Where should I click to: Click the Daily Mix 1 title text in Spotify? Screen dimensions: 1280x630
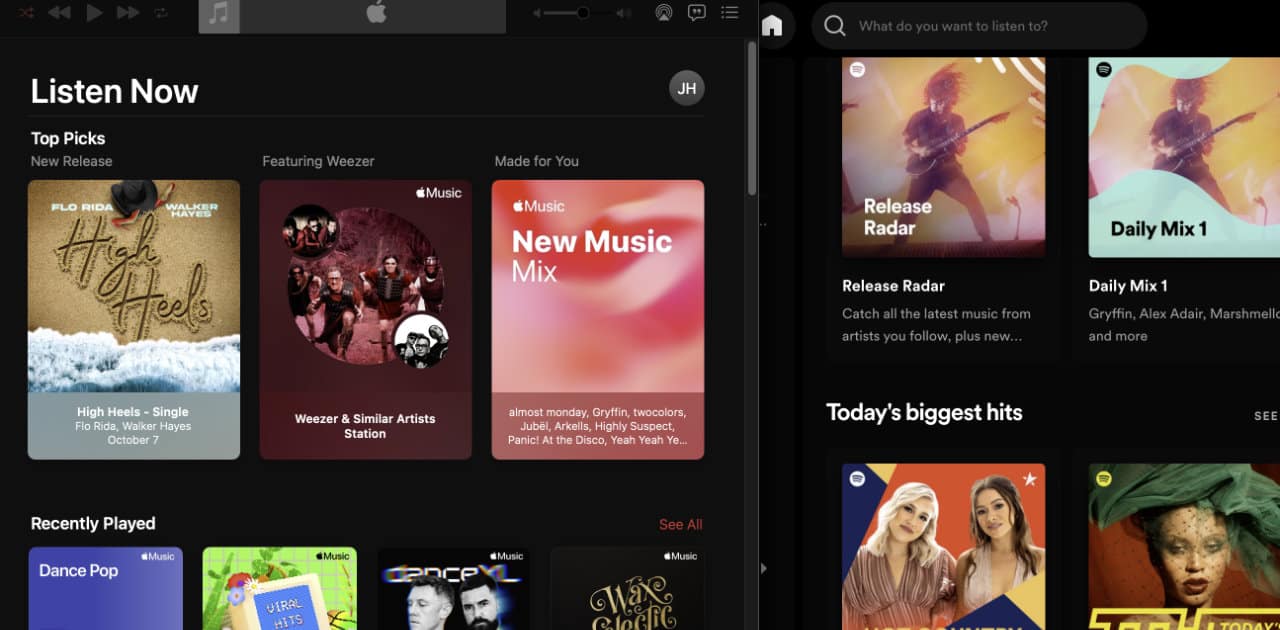click(1128, 286)
